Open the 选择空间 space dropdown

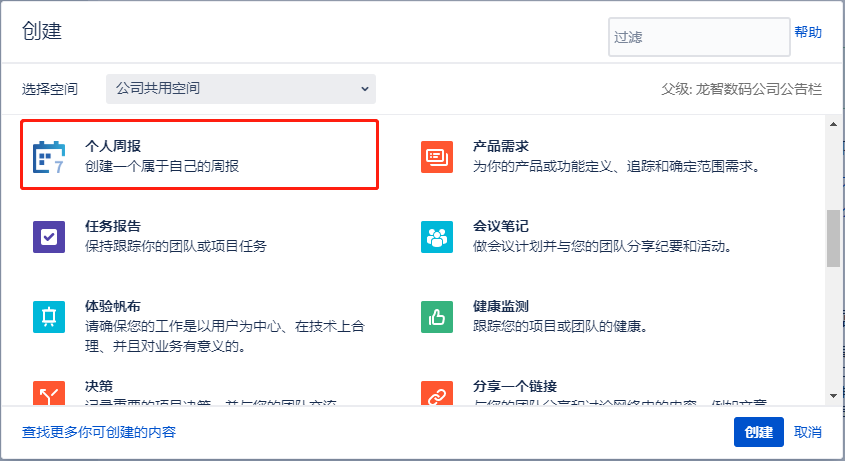pos(241,89)
